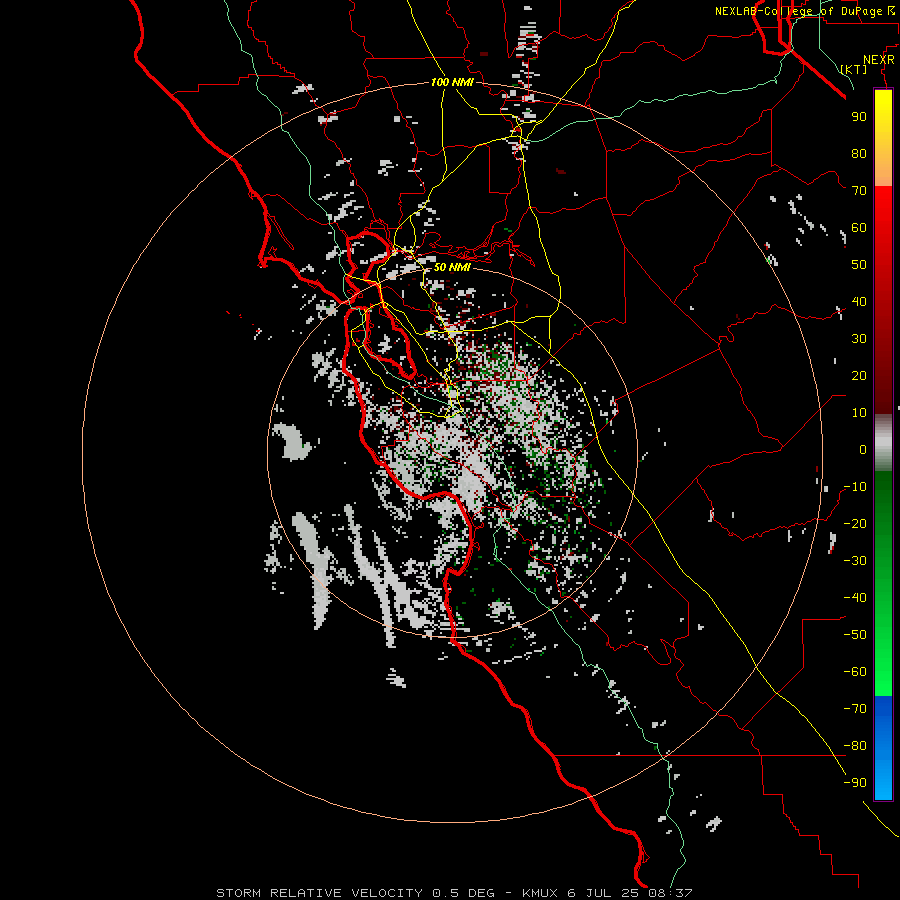Click the "NEXLAB-College of DuPage" header text
The image size is (900, 900).
[798, 11]
